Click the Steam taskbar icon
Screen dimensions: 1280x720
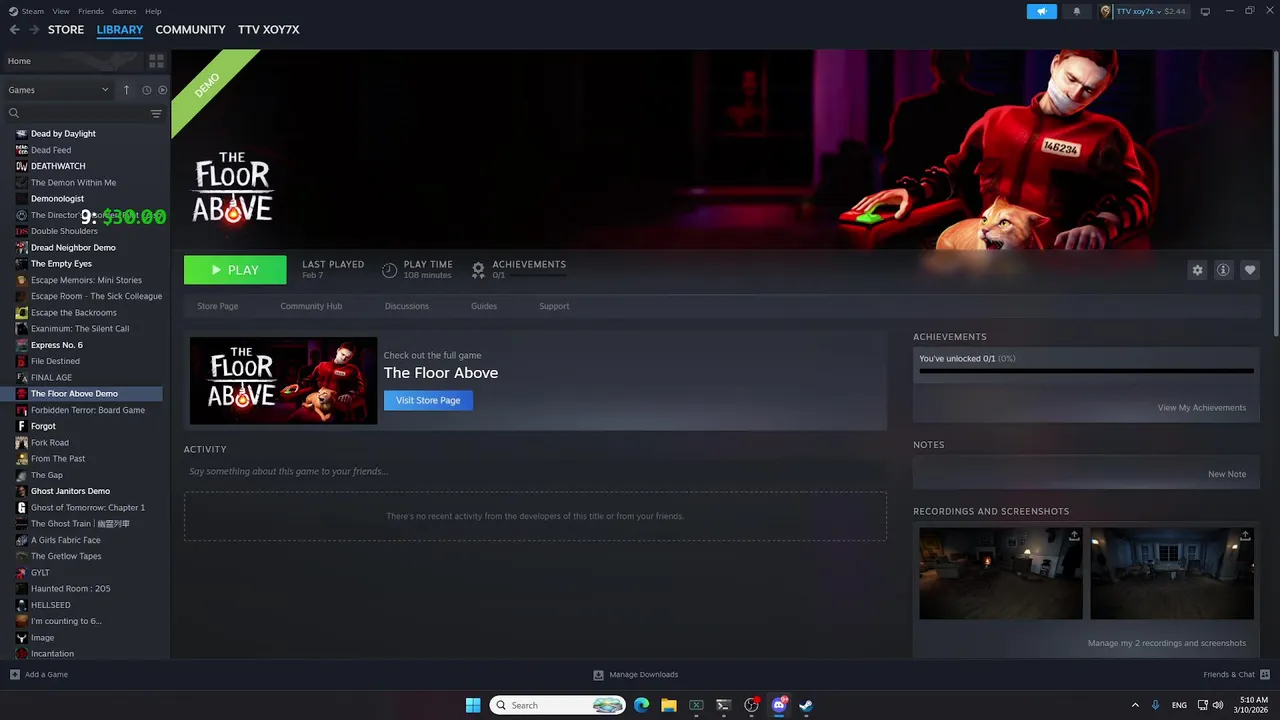tap(806, 705)
